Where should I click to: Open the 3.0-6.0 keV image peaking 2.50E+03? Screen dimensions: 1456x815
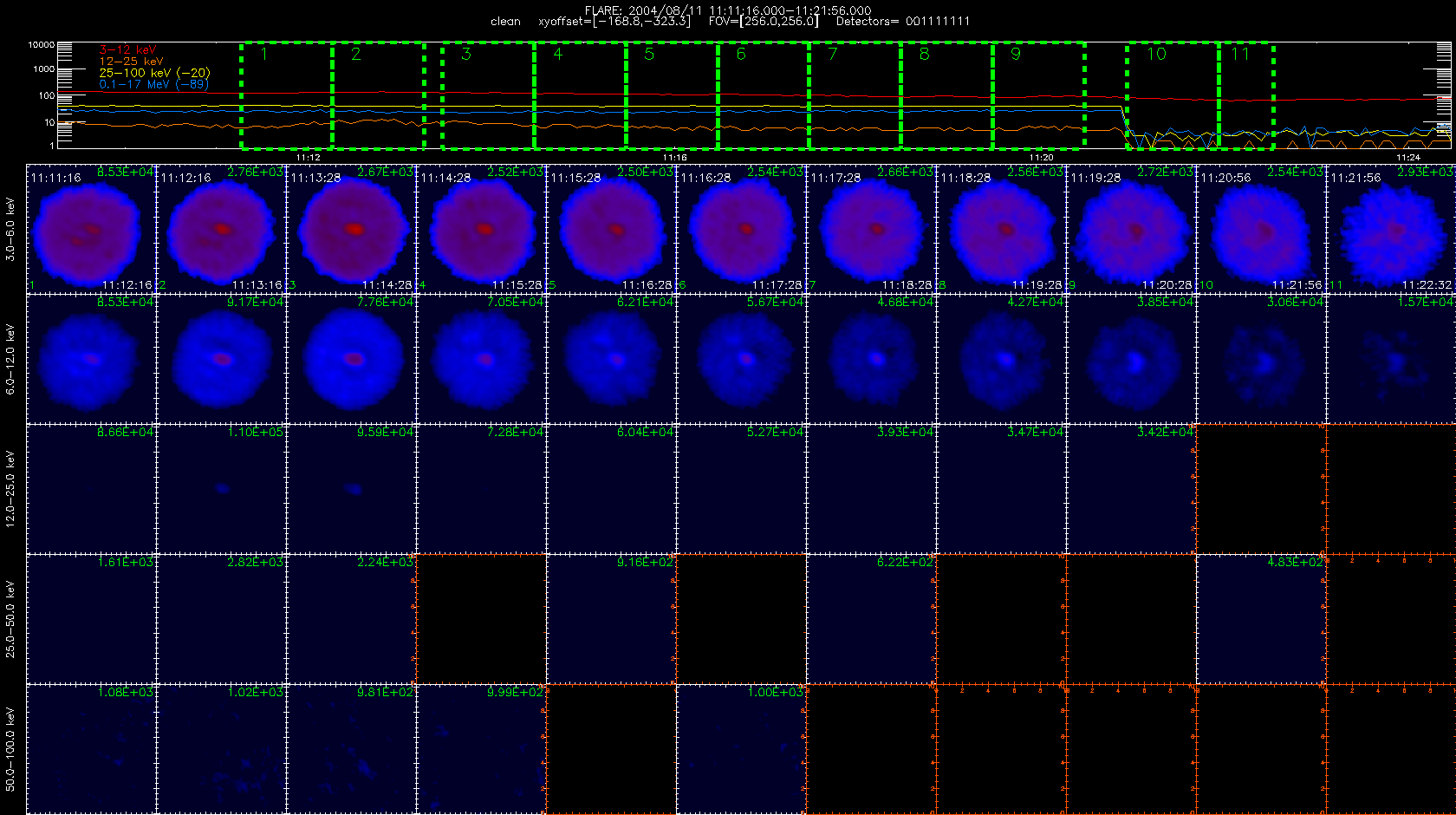(611, 228)
